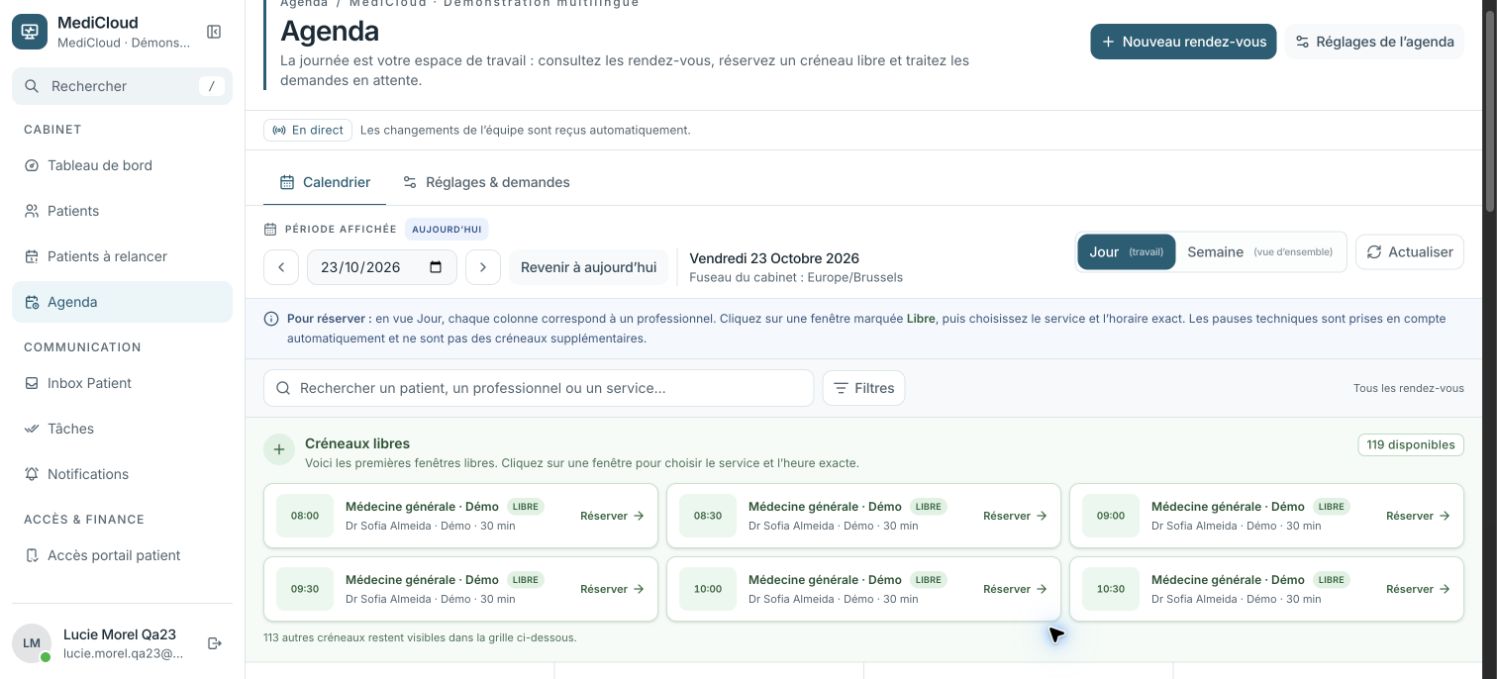
Task: Réserver the 08:00 slot
Action: click(x=611, y=516)
